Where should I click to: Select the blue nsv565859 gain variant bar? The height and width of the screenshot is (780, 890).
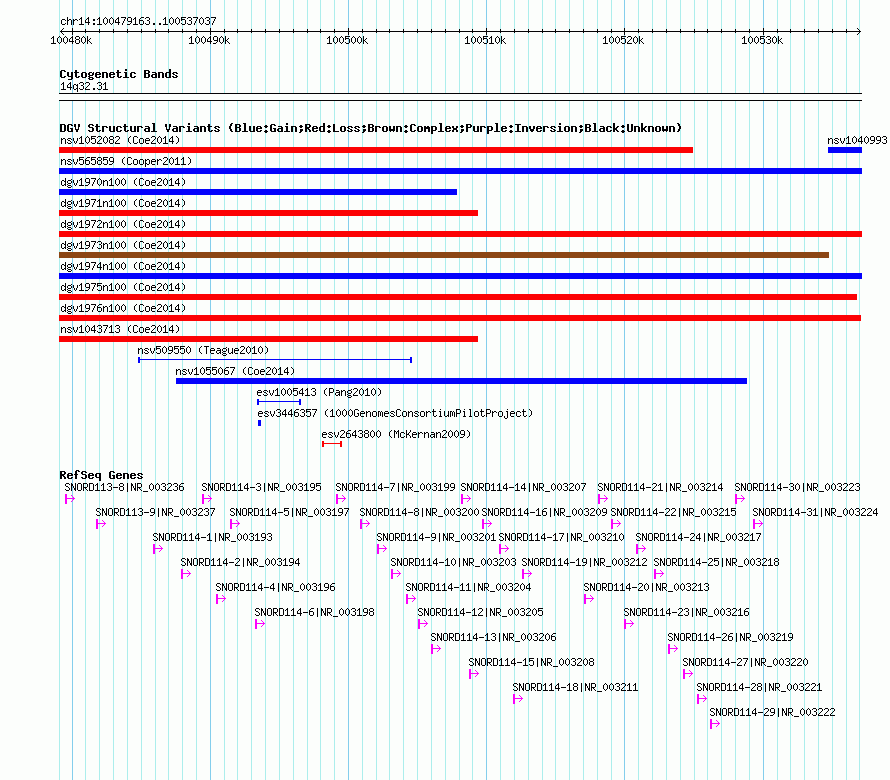coord(460,171)
